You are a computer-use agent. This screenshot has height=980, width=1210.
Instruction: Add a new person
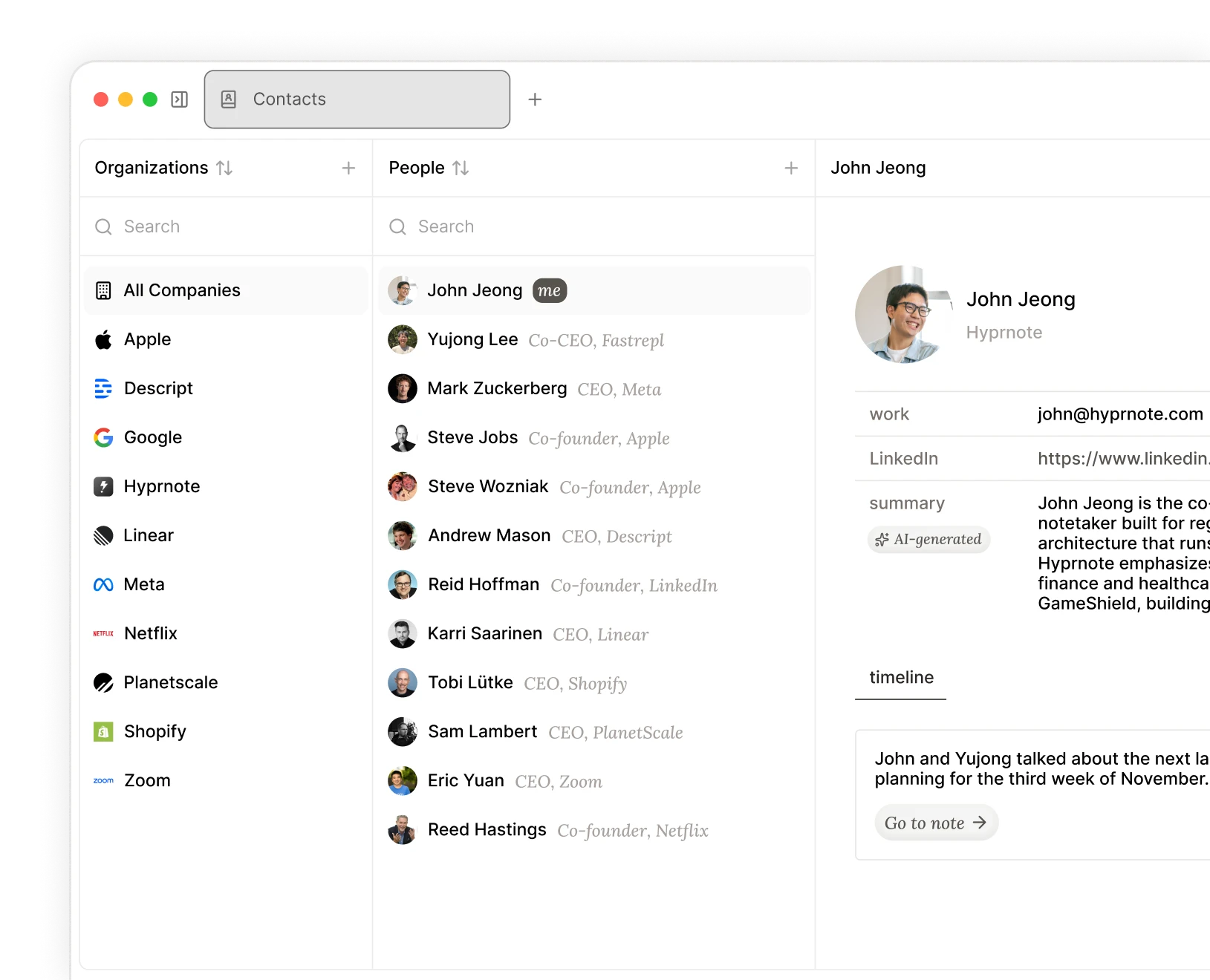pyautogui.click(x=791, y=169)
